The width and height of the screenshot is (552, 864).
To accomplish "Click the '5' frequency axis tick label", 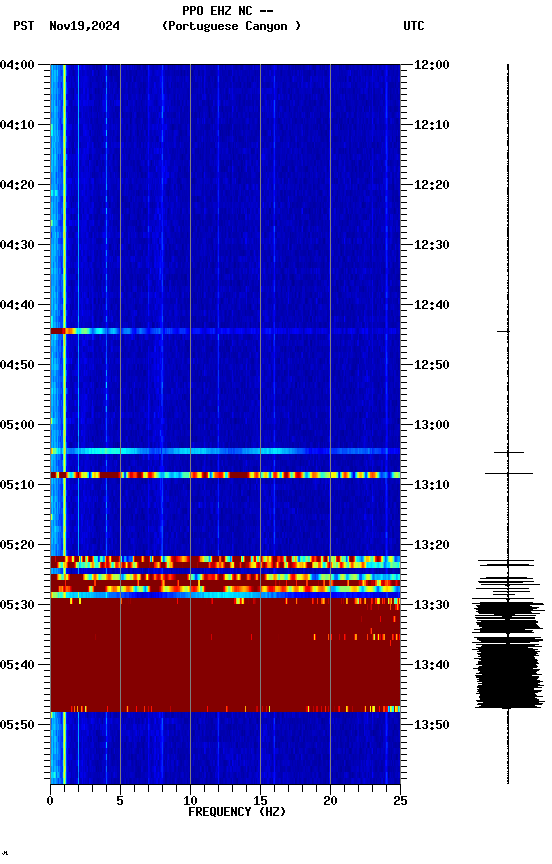I will 120,801.
